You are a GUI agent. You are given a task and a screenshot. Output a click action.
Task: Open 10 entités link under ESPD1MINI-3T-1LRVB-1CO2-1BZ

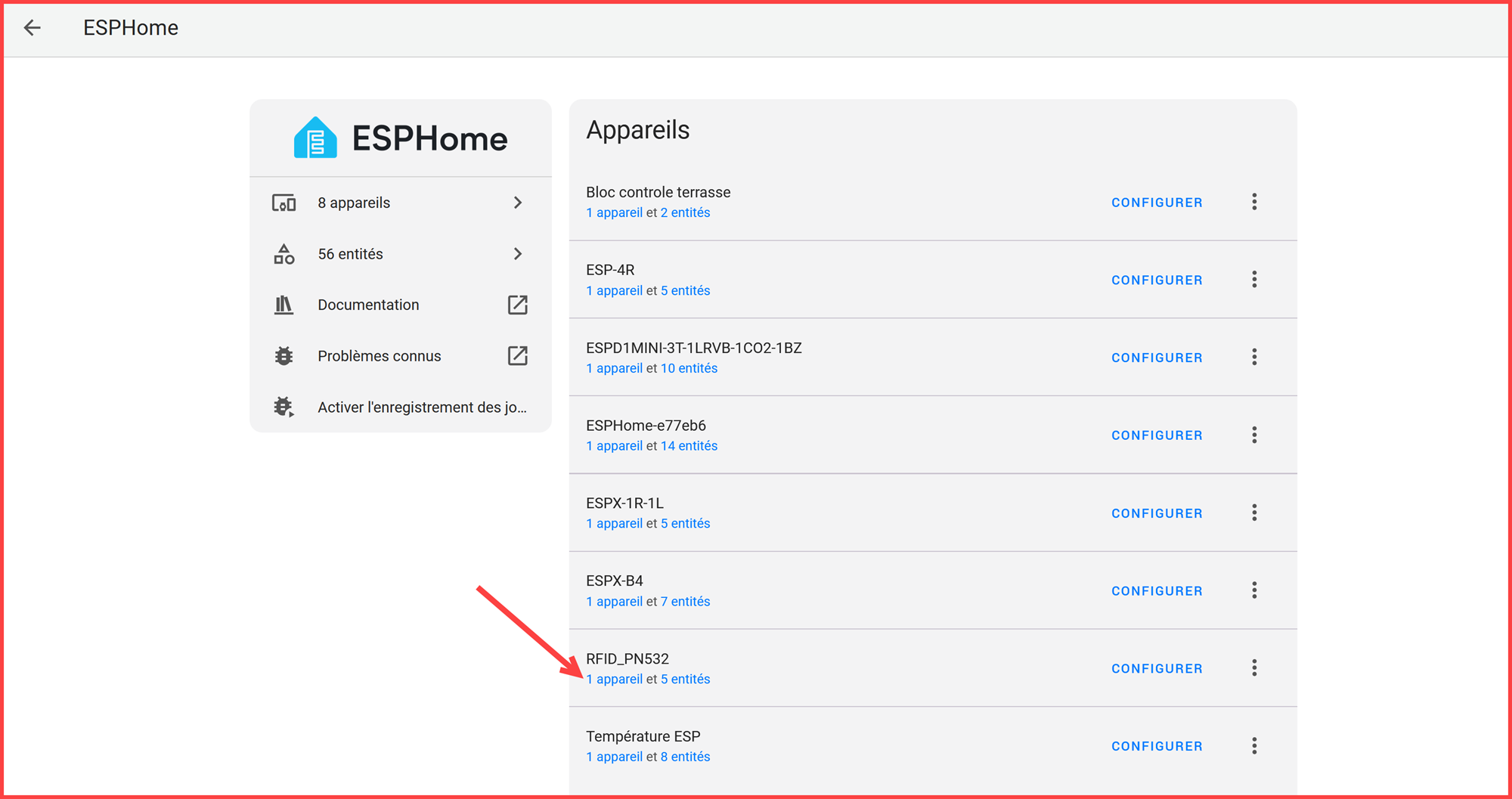[689, 368]
